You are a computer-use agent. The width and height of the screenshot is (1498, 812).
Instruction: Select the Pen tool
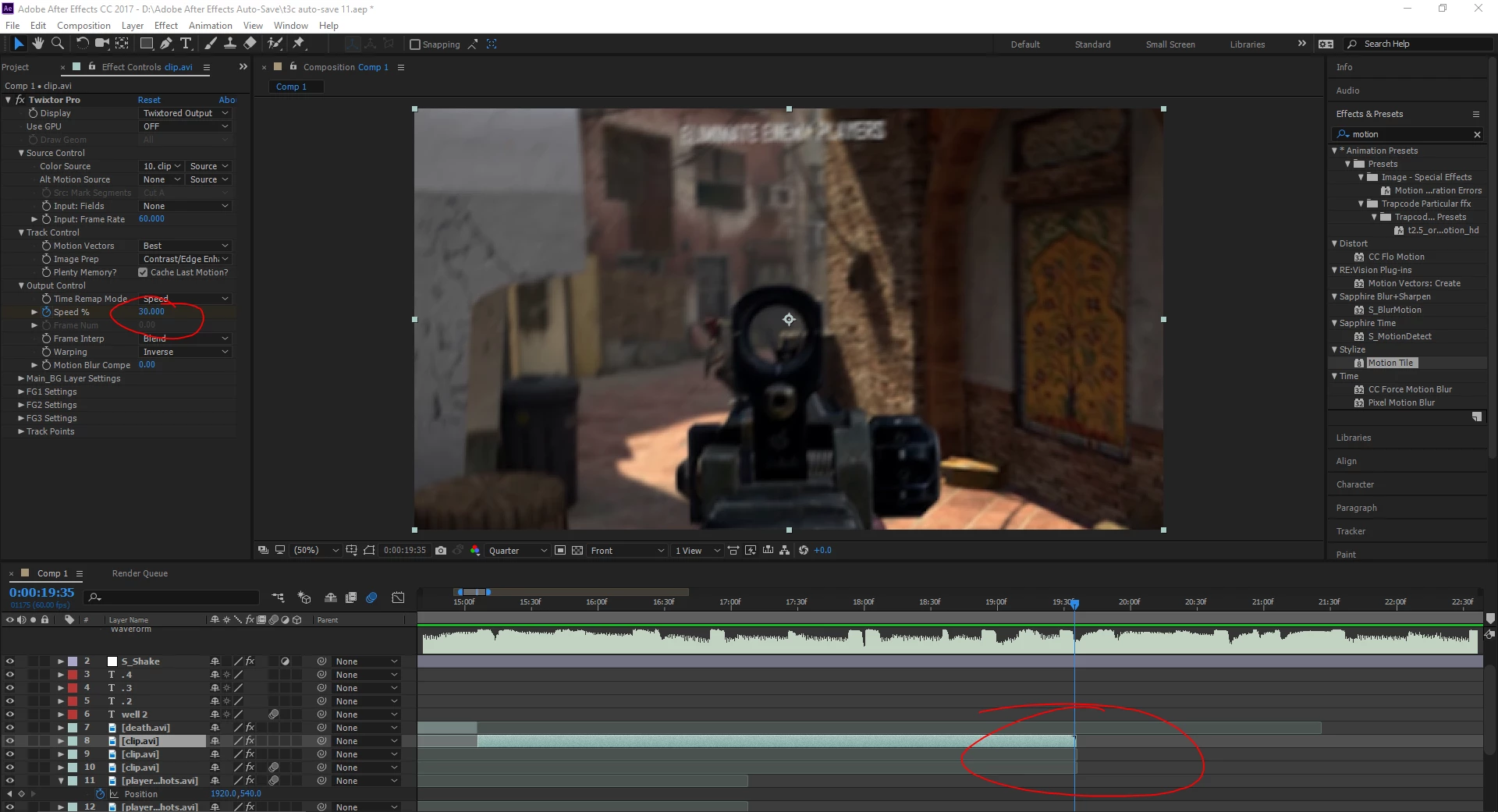pos(166,44)
